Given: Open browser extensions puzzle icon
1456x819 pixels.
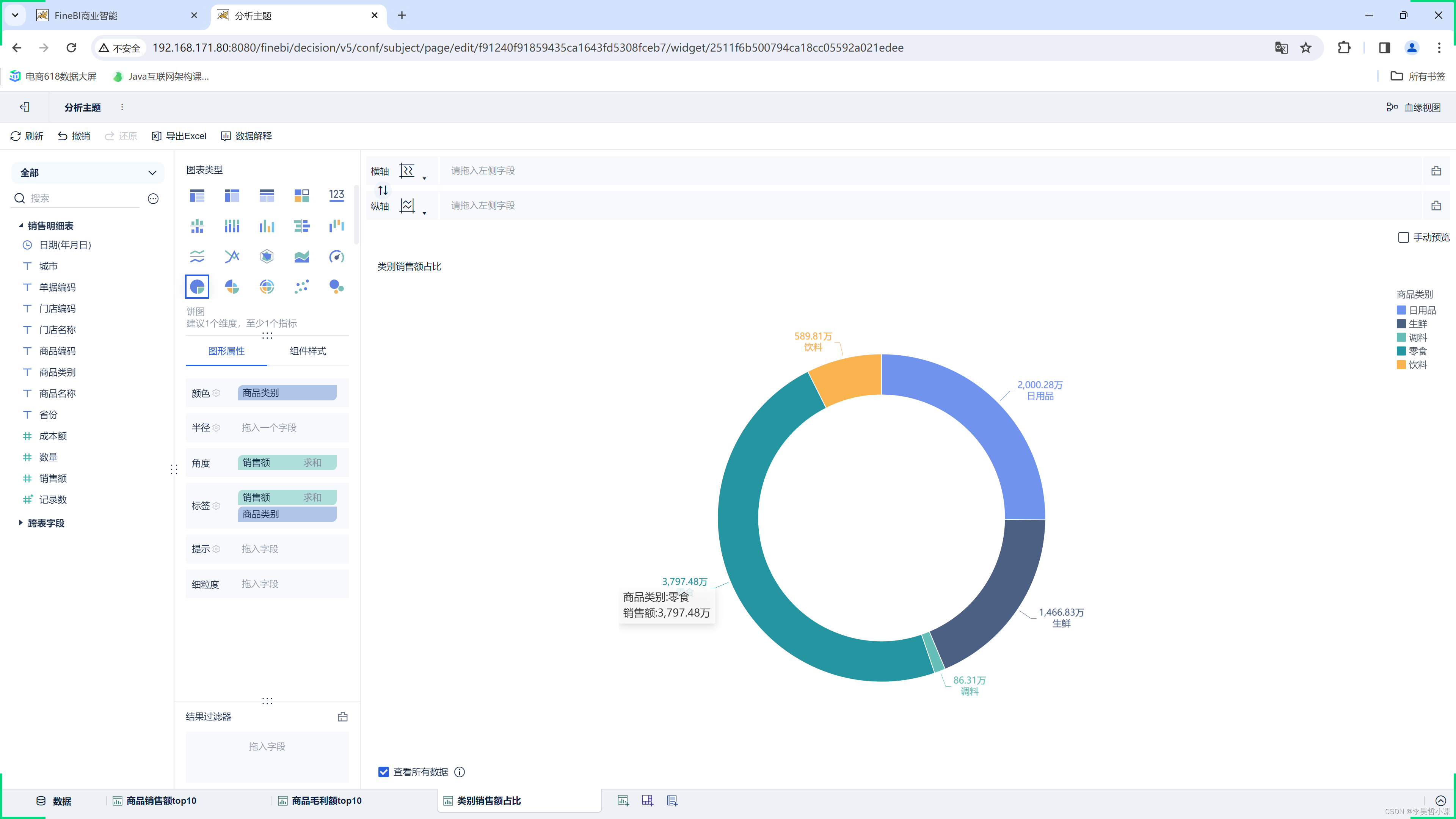Looking at the screenshot, I should coord(1344,48).
